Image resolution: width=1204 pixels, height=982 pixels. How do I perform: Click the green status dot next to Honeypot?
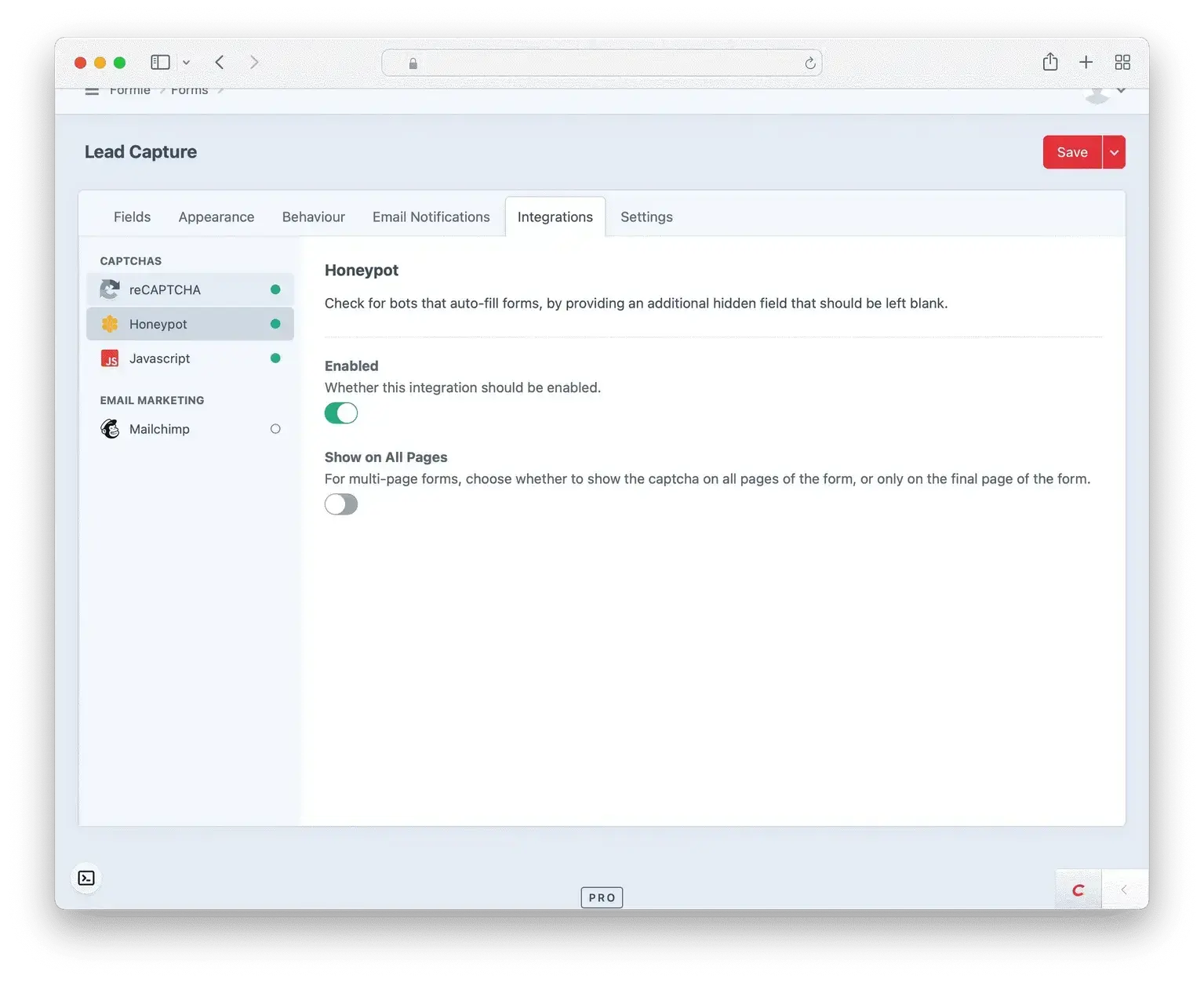tap(275, 323)
